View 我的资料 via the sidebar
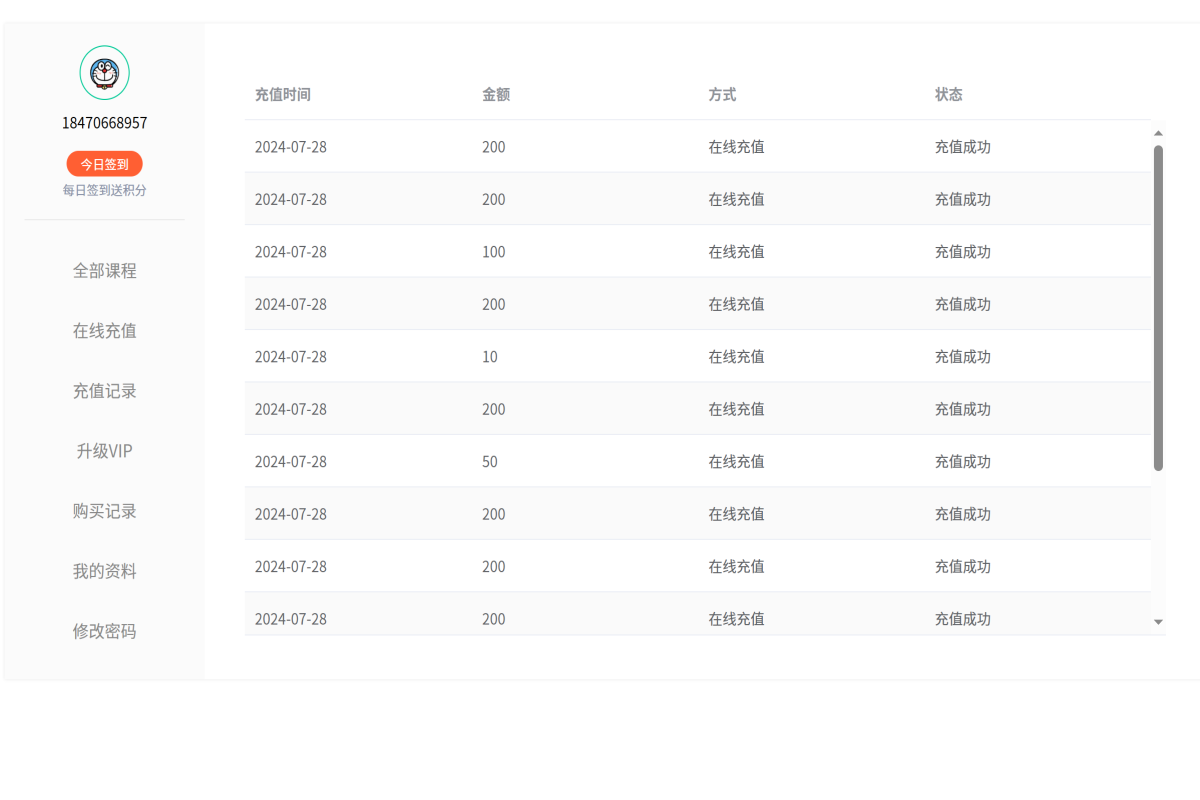 [x=104, y=570]
